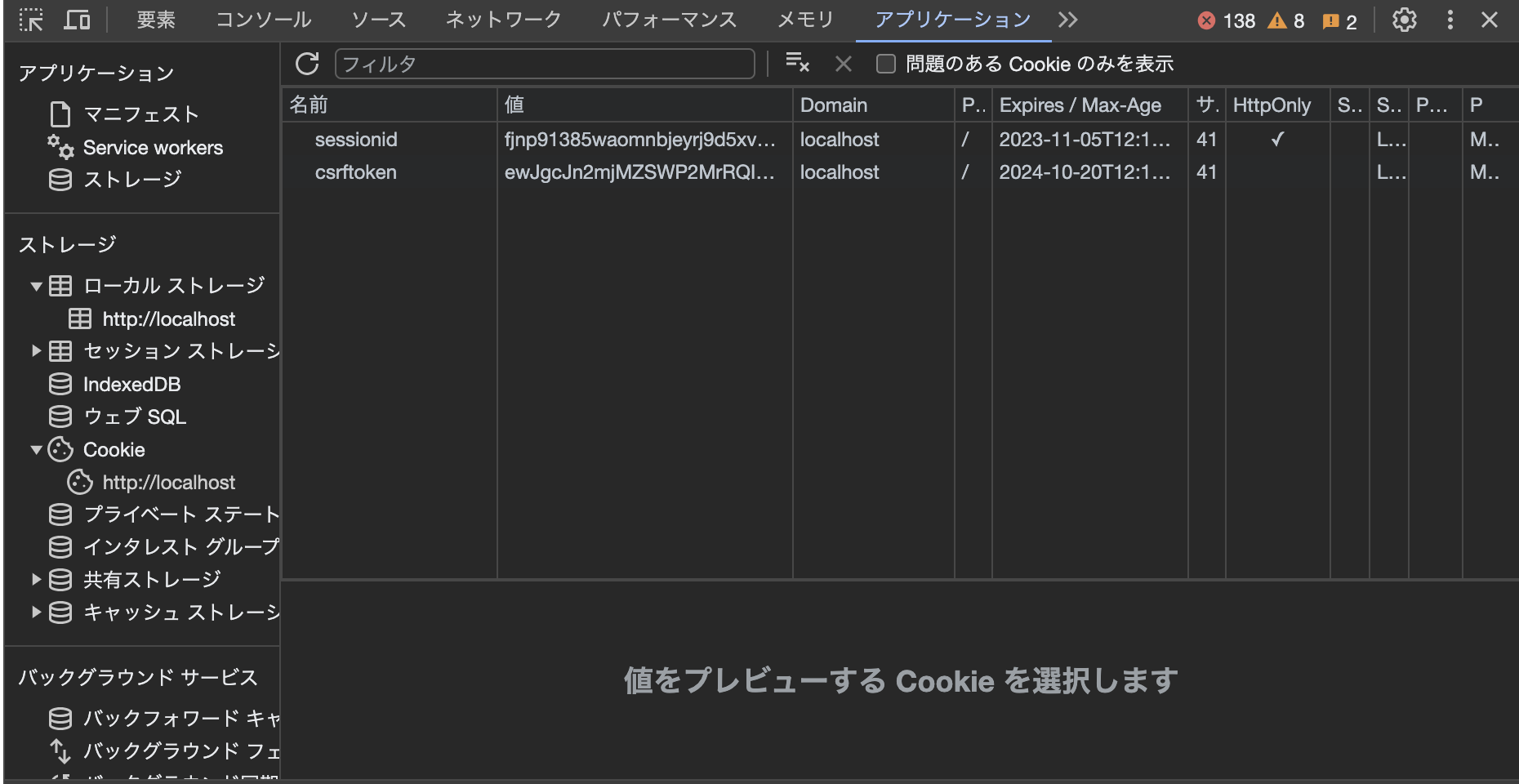Screen dimensions: 1519x784
Task: Select http://localhost under Cookie
Action: 167,482
